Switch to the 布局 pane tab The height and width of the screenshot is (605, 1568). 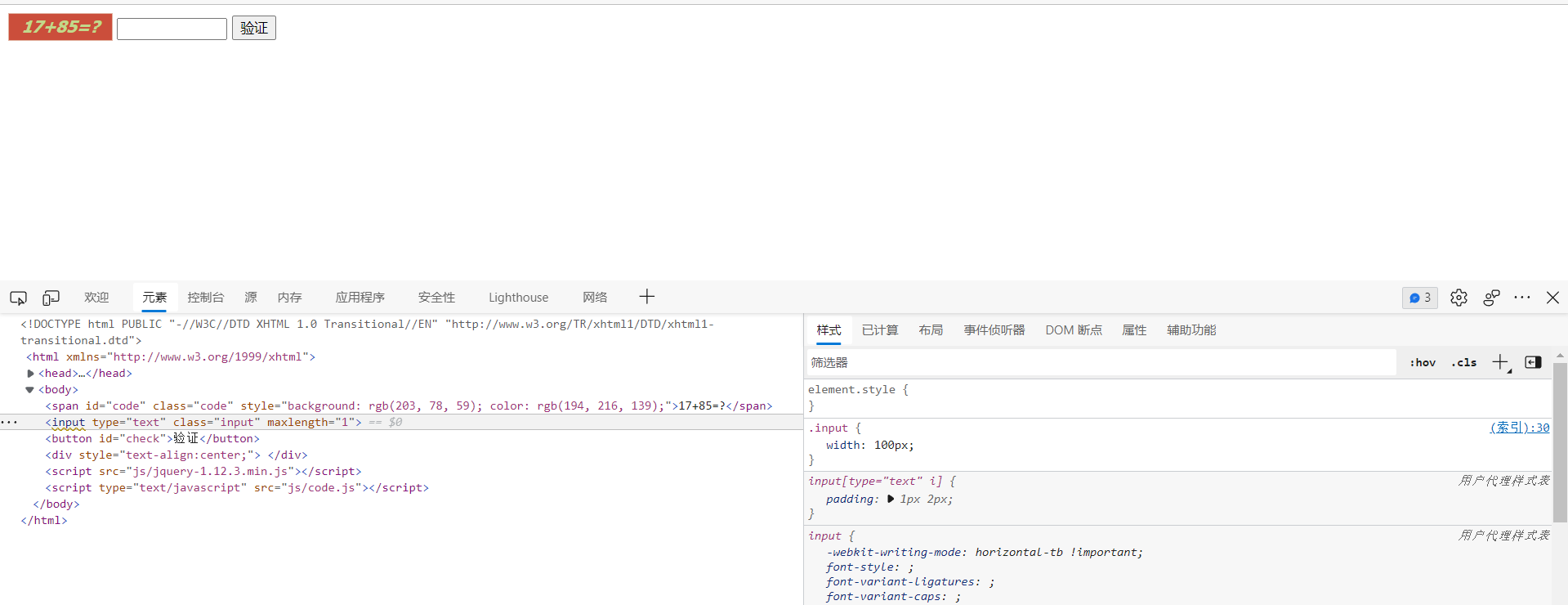(x=931, y=330)
